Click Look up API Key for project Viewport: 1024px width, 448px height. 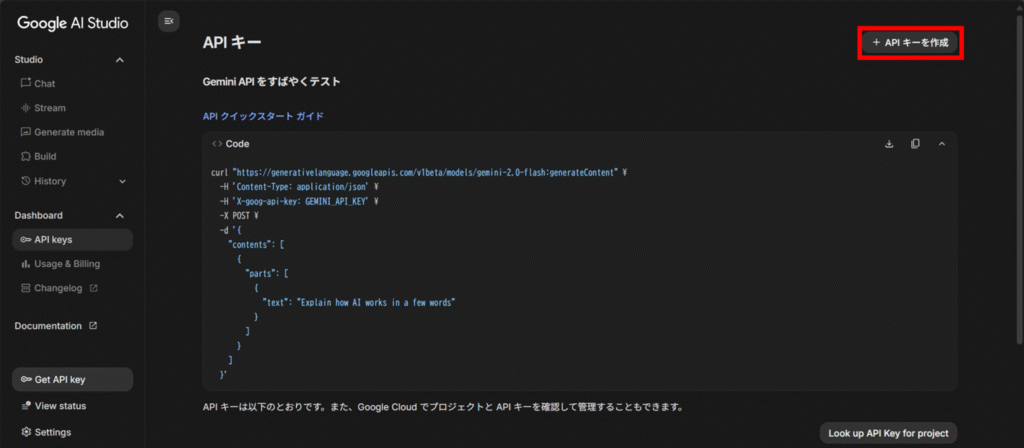pyautogui.click(x=888, y=433)
